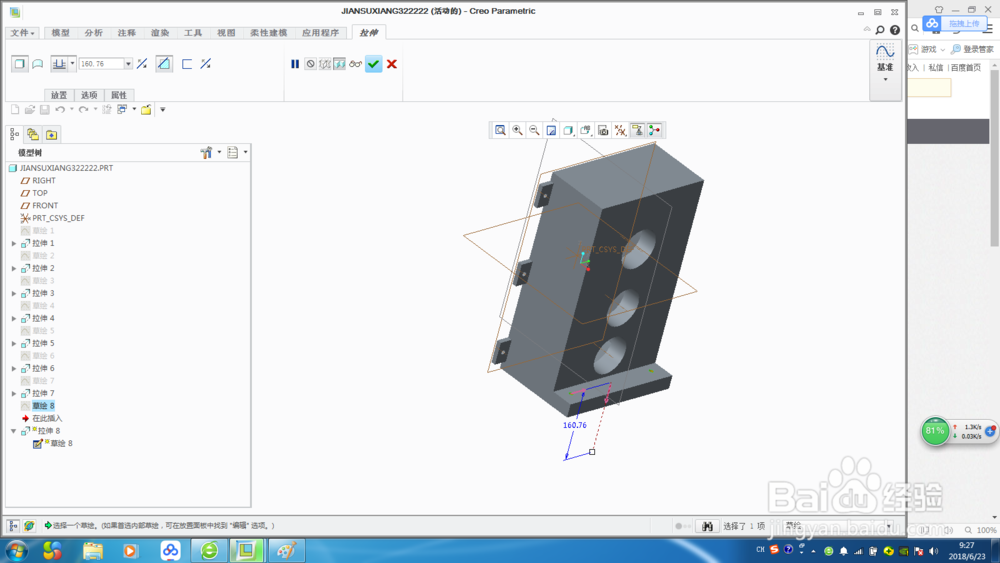1000x563 pixels.
Task: Toggle the thicken sketch option
Action: (187, 64)
